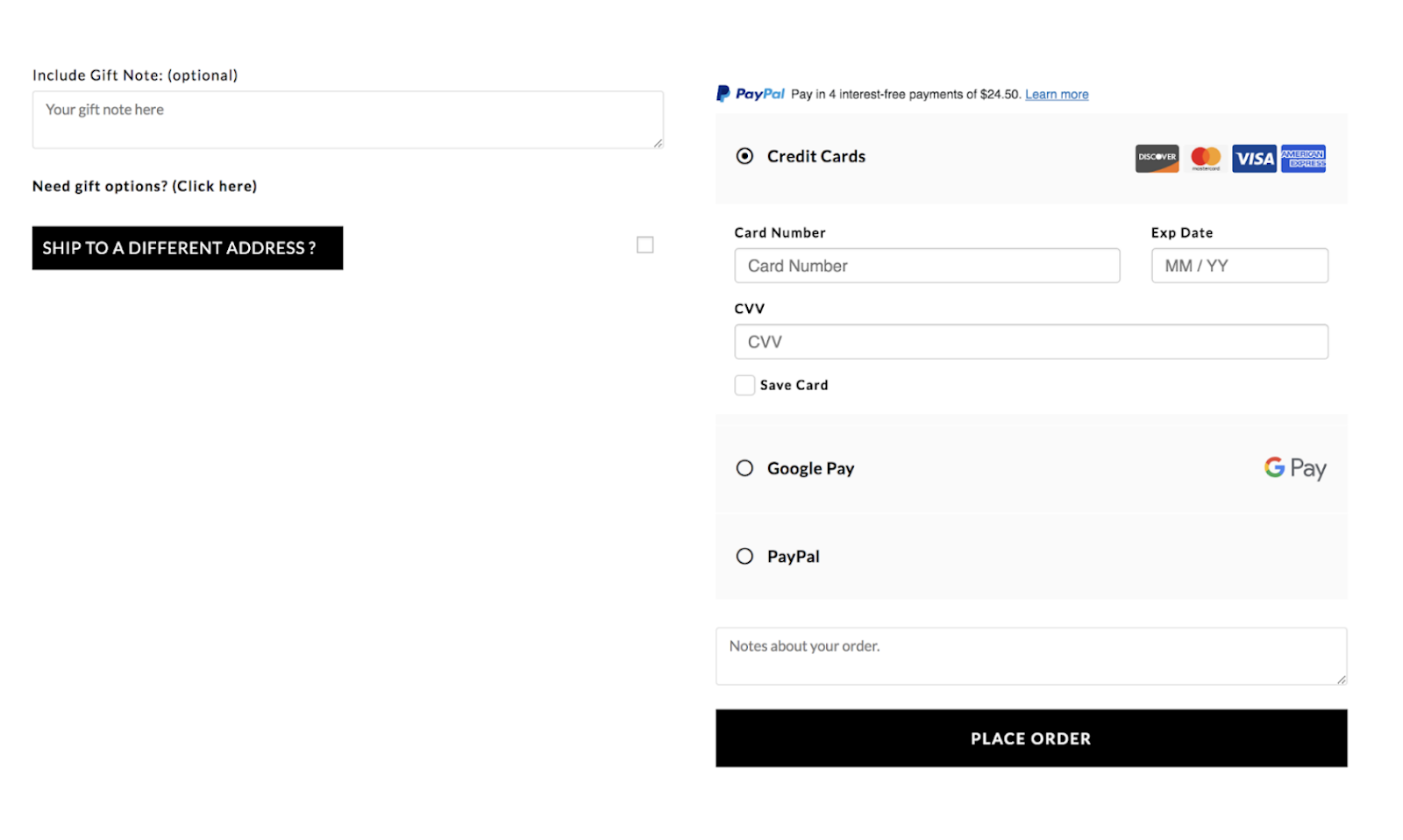Click into the gift note text area
This screenshot has width=1403, height=840.
coord(348,120)
